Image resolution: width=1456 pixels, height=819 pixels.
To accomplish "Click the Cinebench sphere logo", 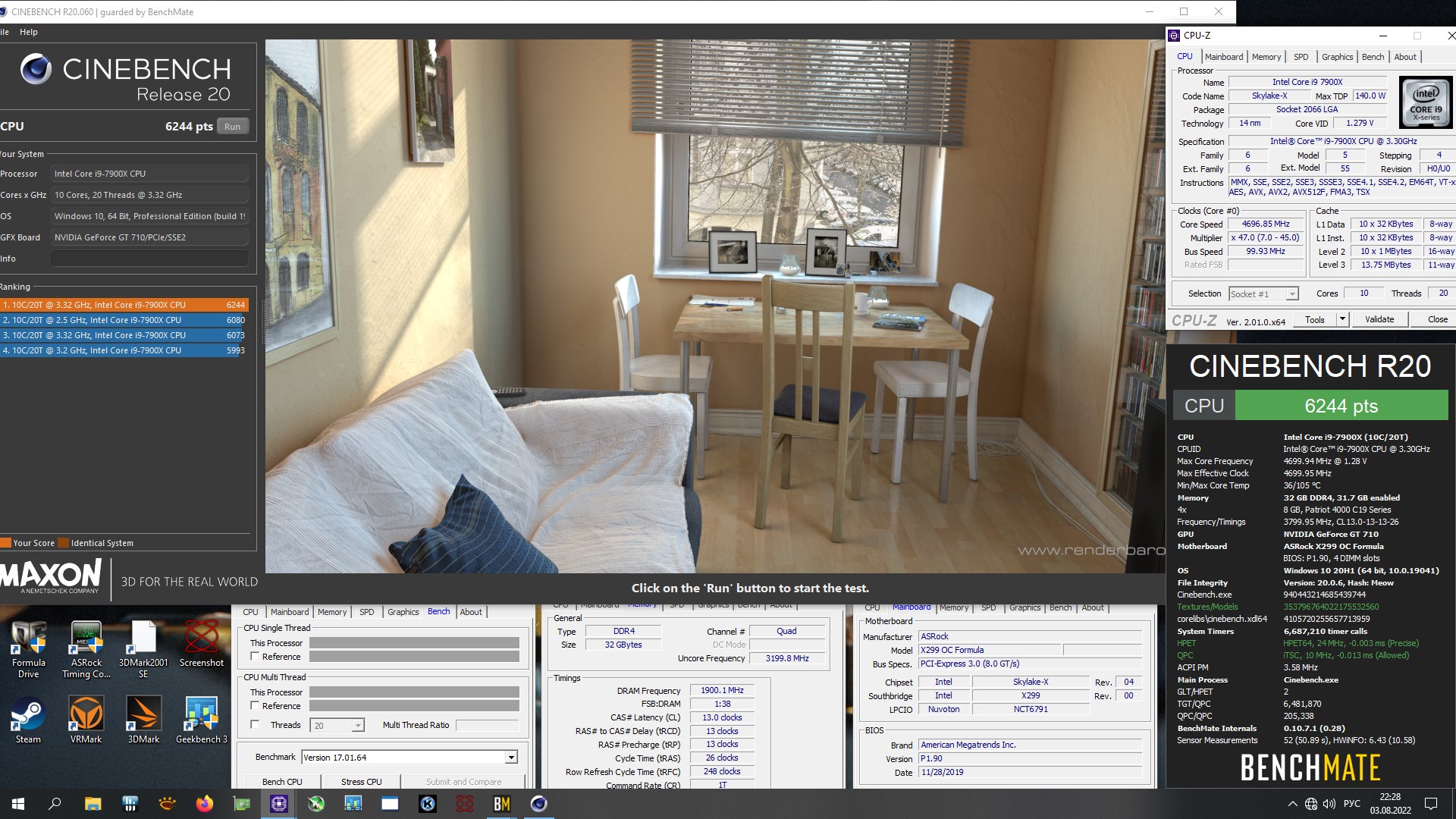I will point(36,69).
